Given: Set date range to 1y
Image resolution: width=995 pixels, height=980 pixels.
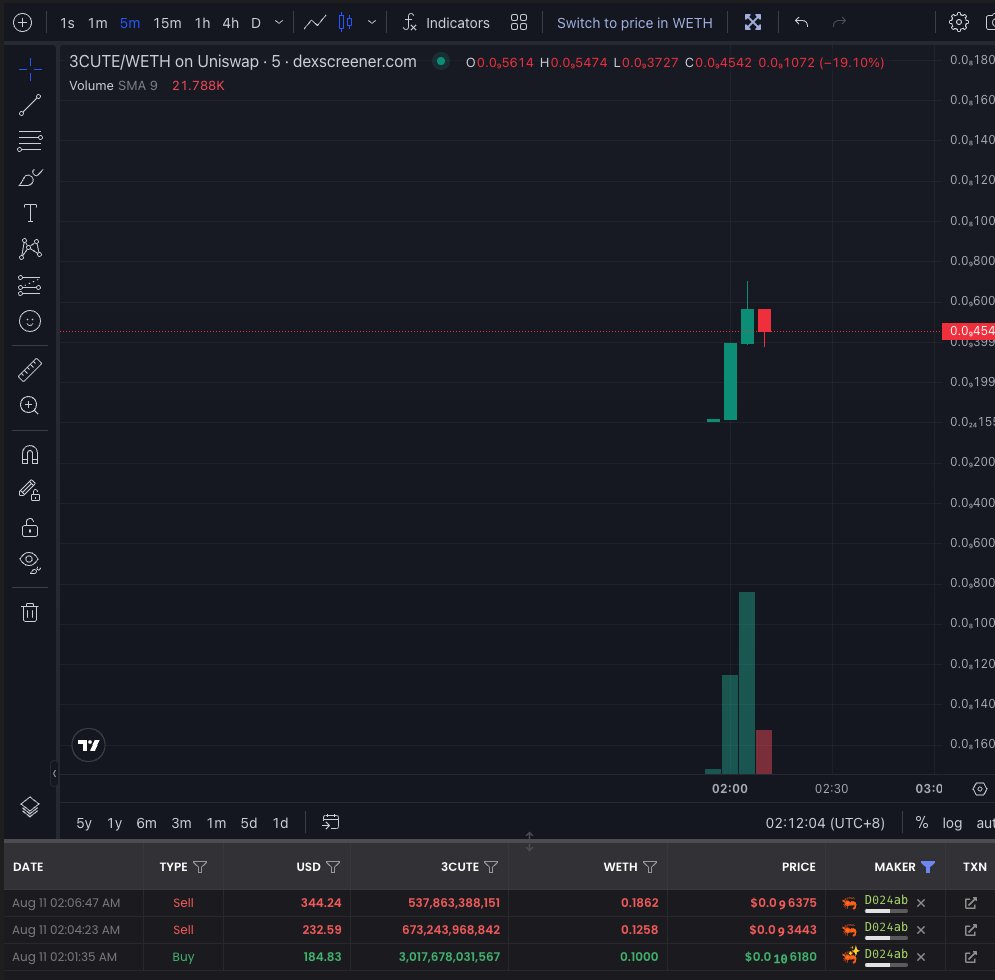Looking at the screenshot, I should pyautogui.click(x=114, y=823).
